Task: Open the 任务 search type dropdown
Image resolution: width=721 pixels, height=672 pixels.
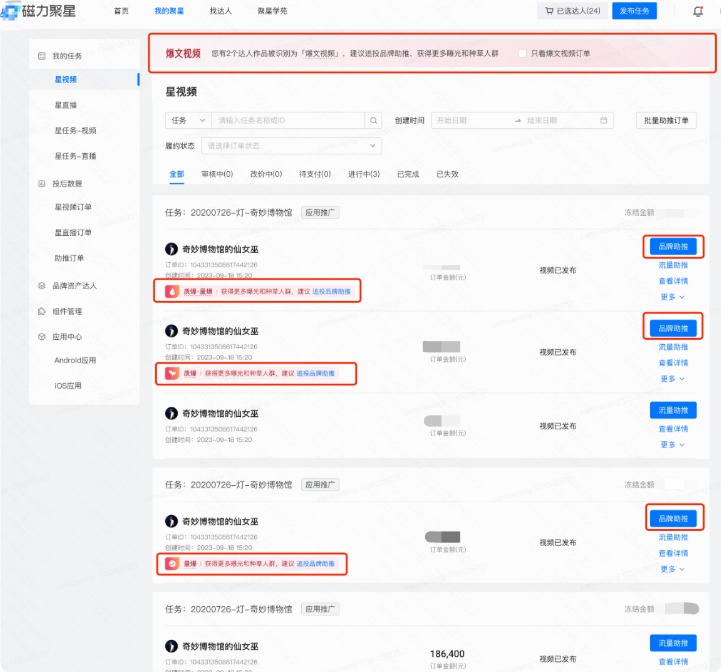Action: click(187, 120)
